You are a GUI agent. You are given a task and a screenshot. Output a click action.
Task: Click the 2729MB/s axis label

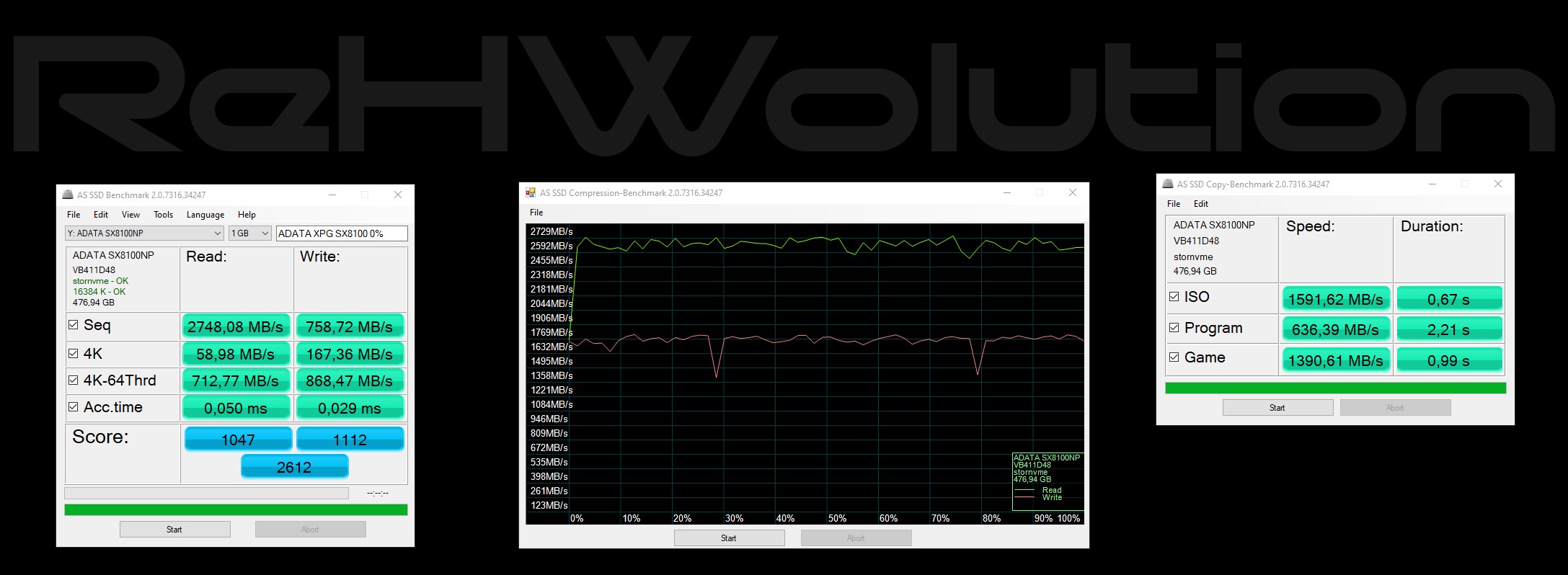[x=552, y=231]
